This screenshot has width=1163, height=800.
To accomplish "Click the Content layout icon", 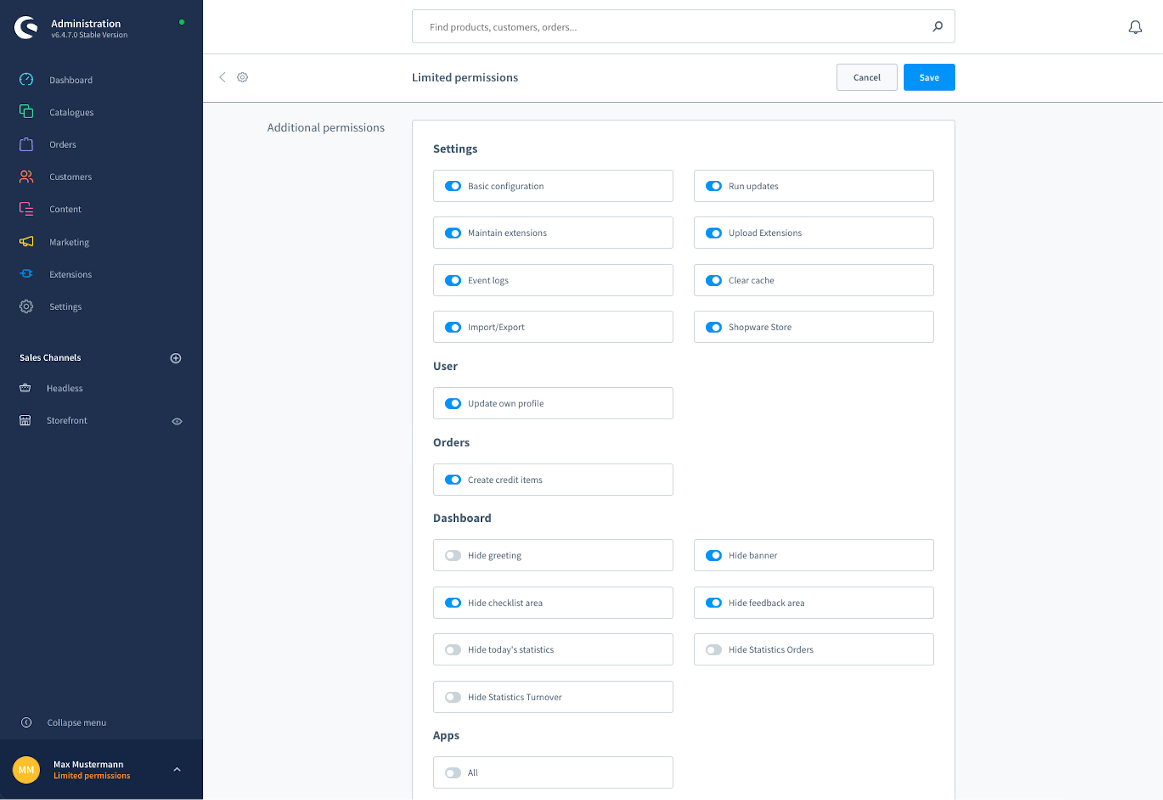I will tap(26, 209).
